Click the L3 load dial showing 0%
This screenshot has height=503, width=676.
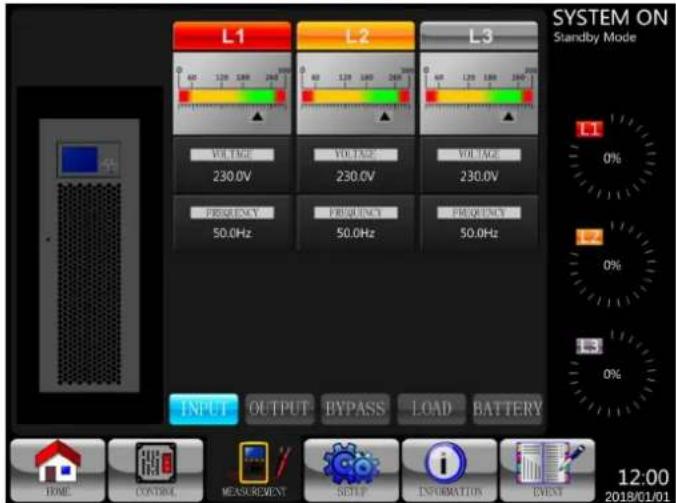613,373
